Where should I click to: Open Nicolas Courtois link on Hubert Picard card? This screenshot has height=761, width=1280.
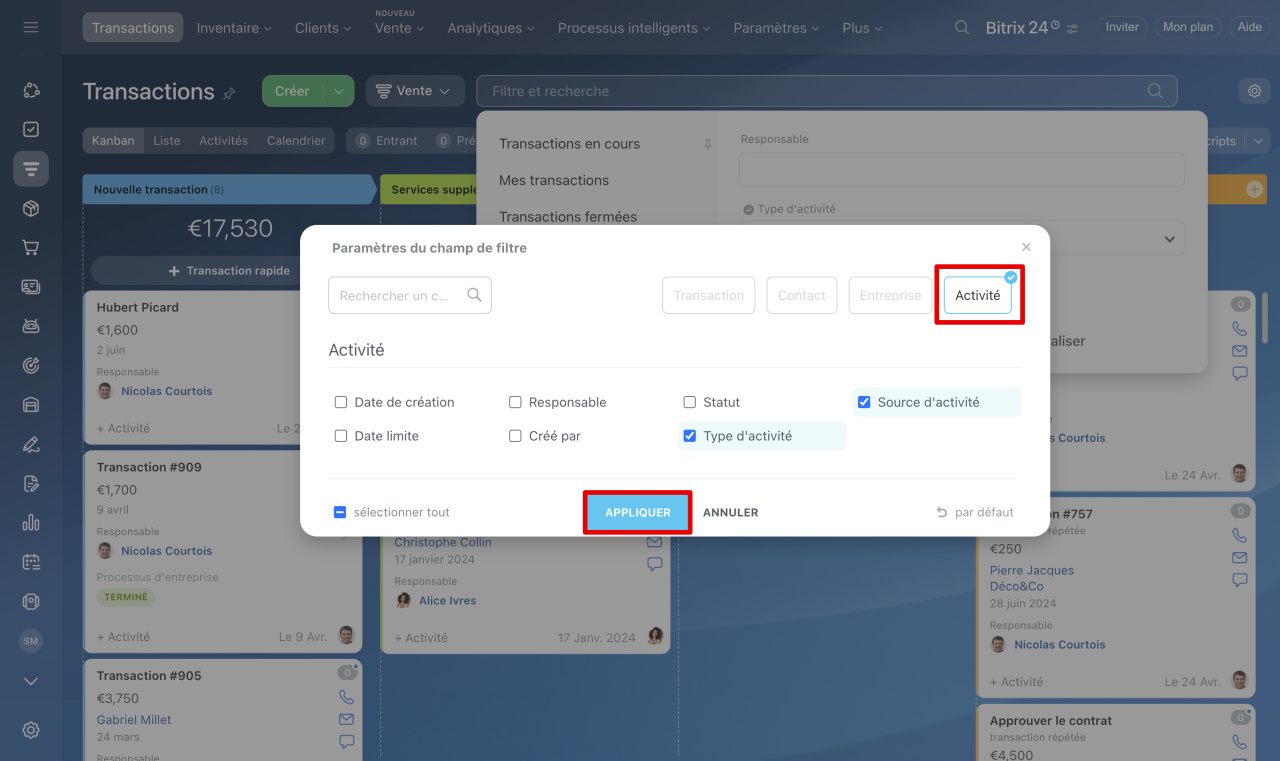167,391
